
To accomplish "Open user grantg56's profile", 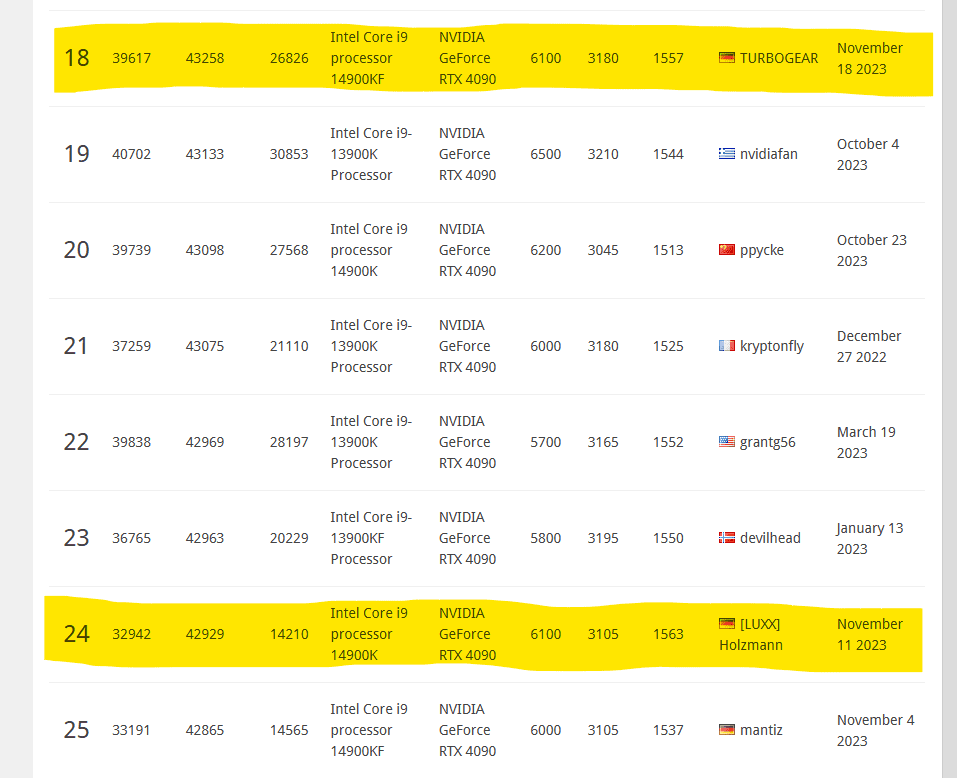I will coord(767,442).
